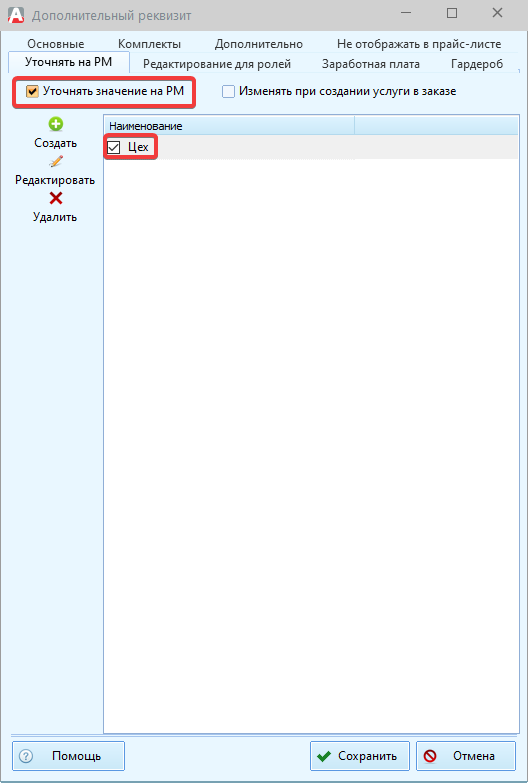The image size is (528, 783).
Task: Click the application logo in title bar
Action: 16,14
